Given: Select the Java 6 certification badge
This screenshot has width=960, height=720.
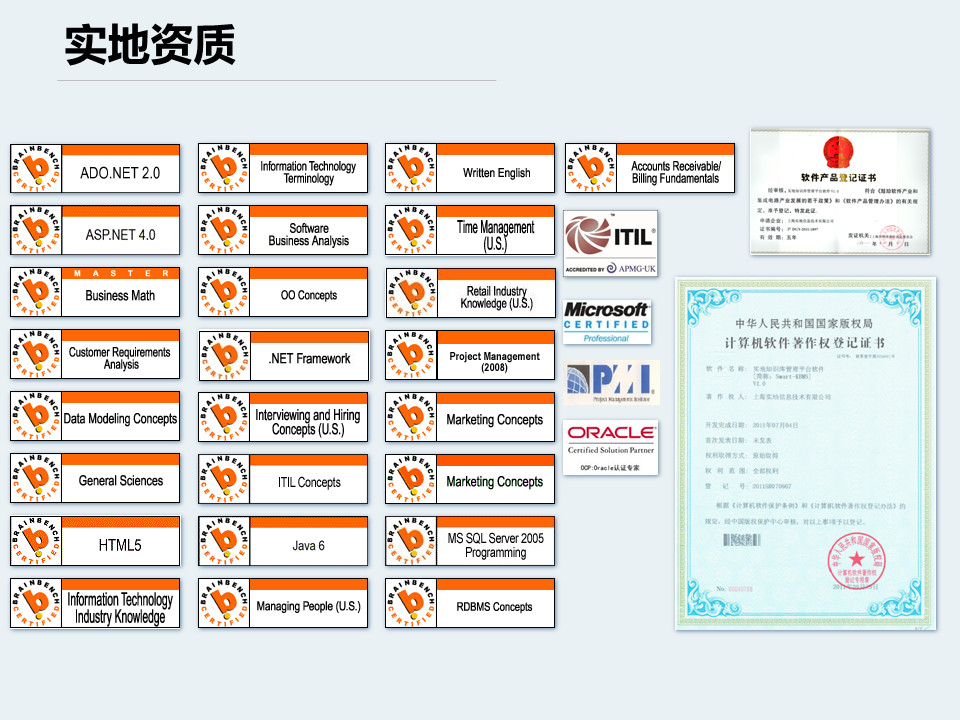Looking at the screenshot, I should [283, 541].
